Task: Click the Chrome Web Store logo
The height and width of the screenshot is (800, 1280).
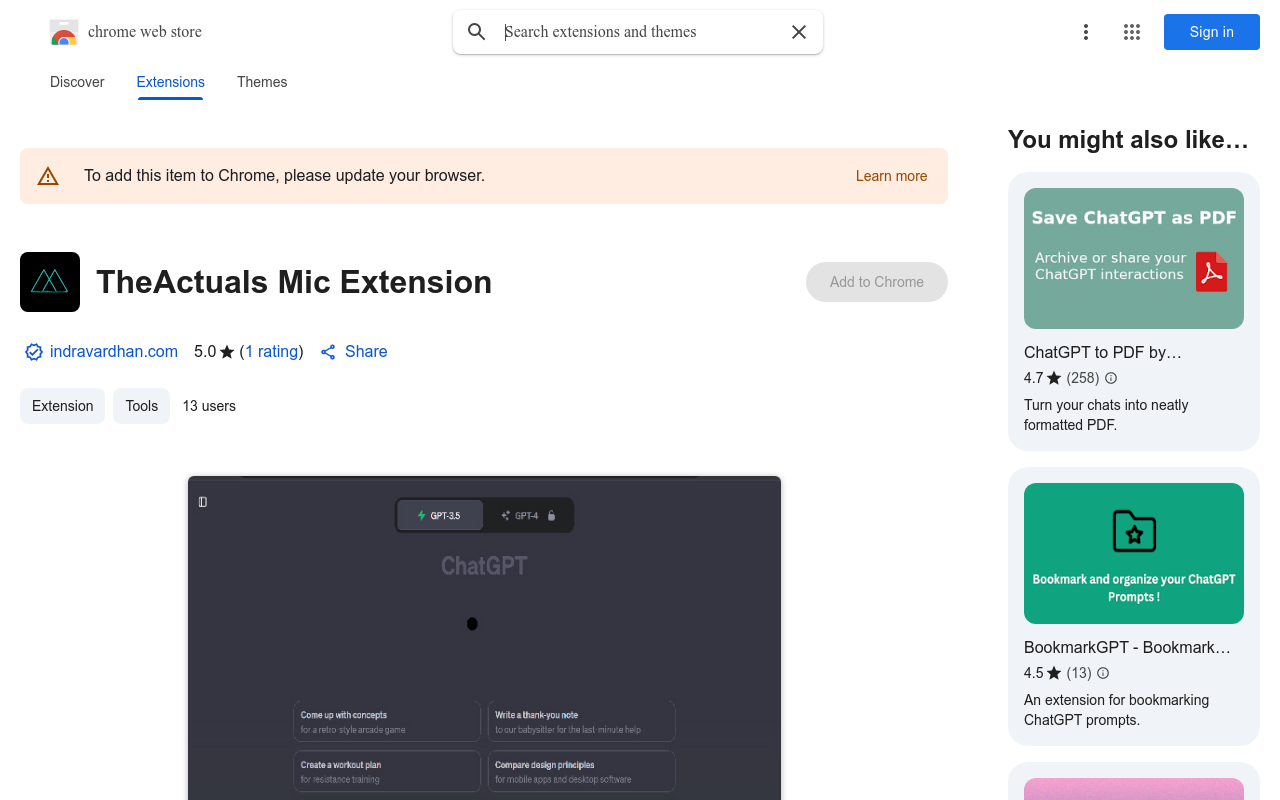Action: (64, 32)
